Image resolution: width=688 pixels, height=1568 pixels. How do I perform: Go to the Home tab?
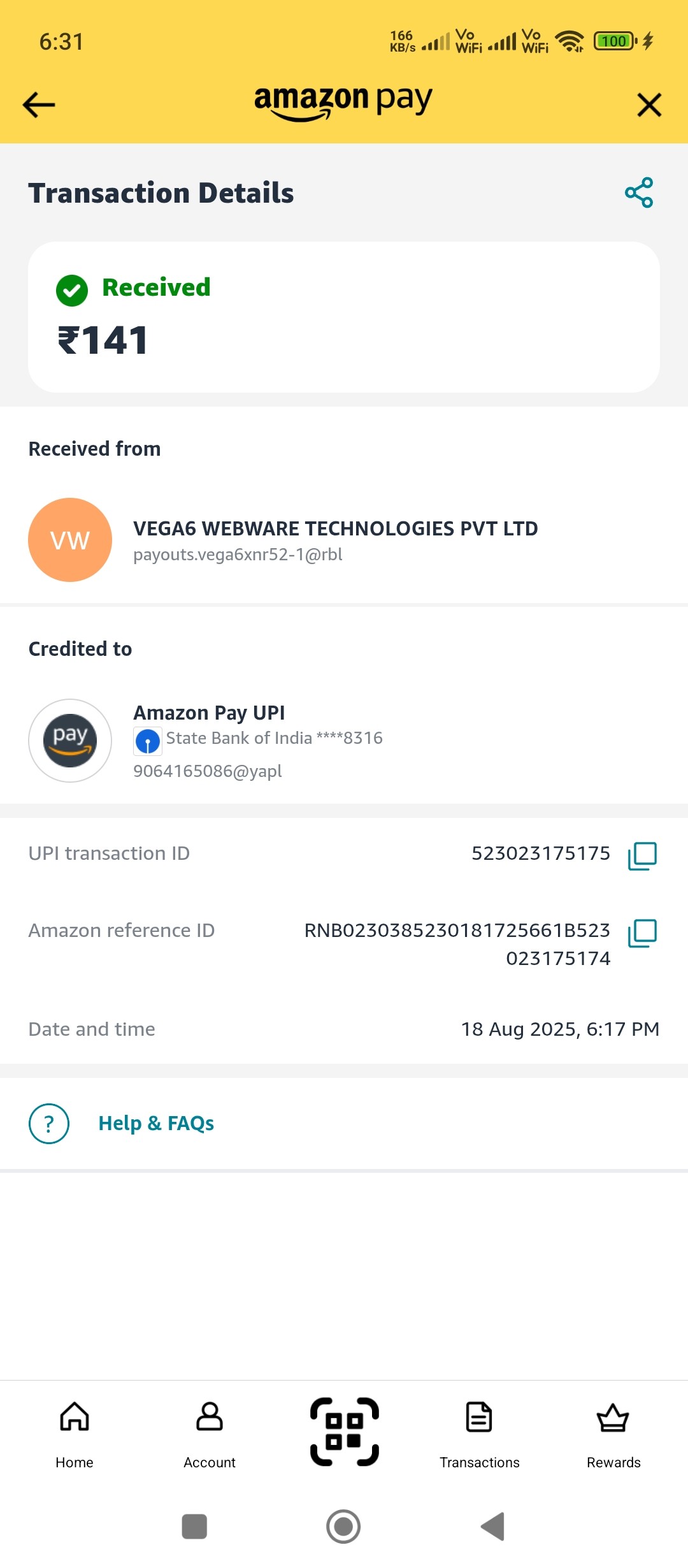[75, 1433]
